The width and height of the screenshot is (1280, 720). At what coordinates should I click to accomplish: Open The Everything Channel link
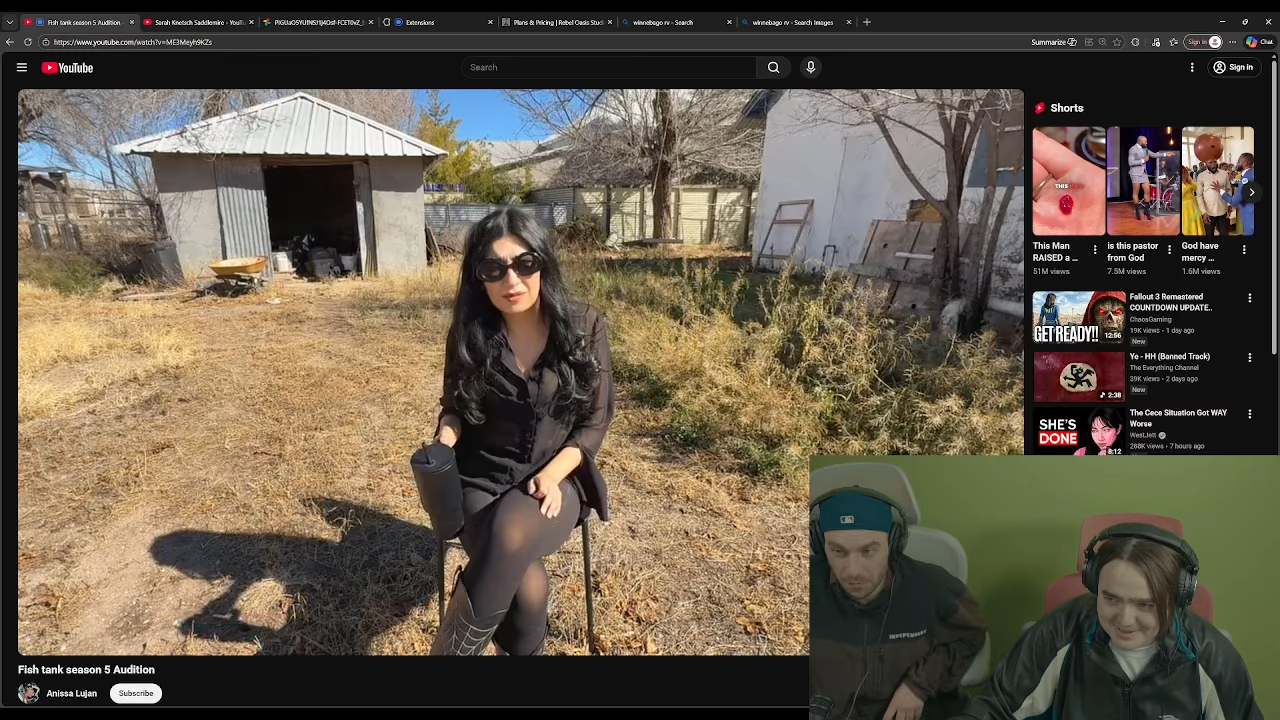pos(1164,368)
